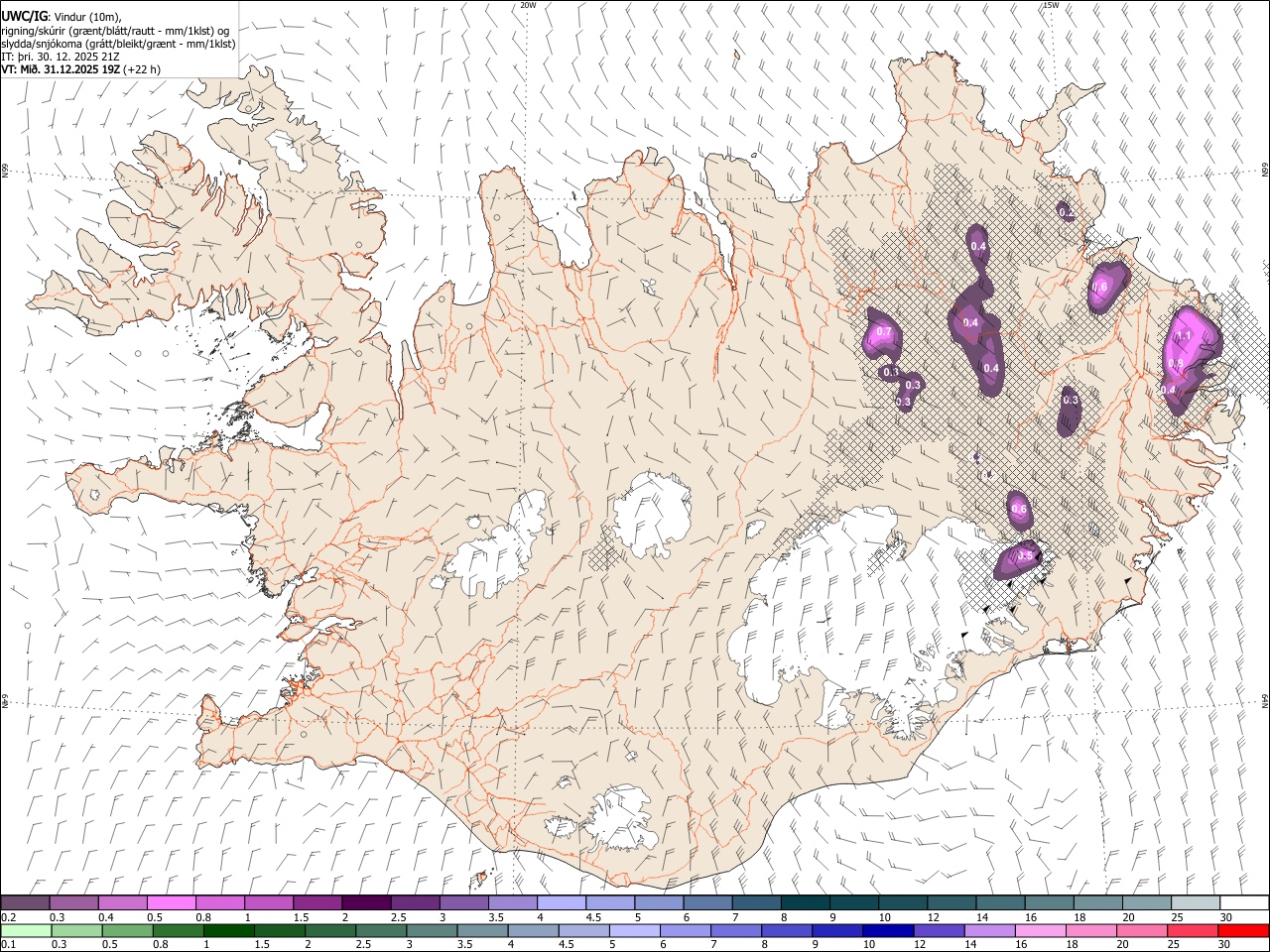
Task: Click the 0.5 snowfall value on the map
Action: coord(1025,555)
